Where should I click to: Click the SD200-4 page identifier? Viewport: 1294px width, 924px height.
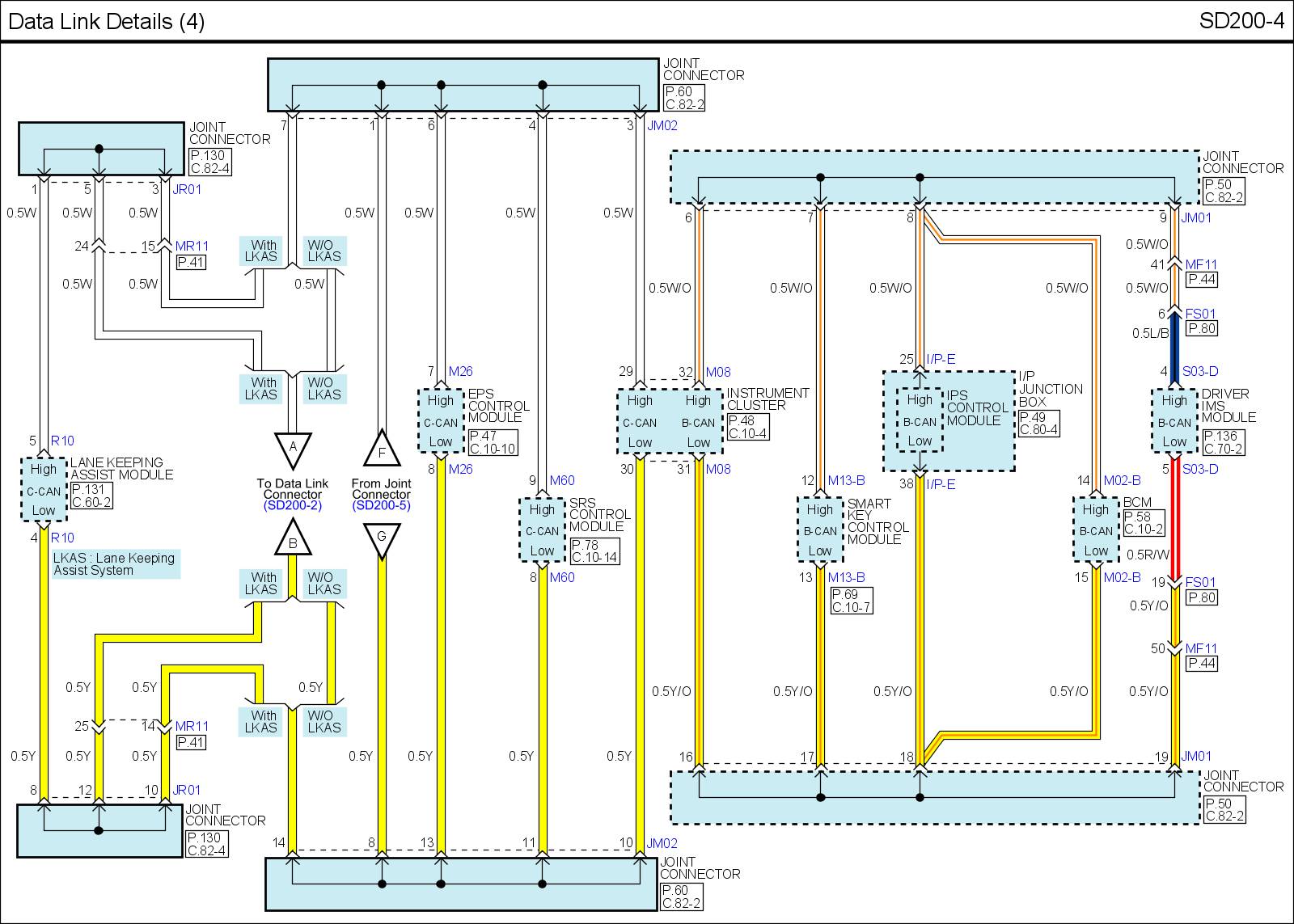pos(1241,21)
